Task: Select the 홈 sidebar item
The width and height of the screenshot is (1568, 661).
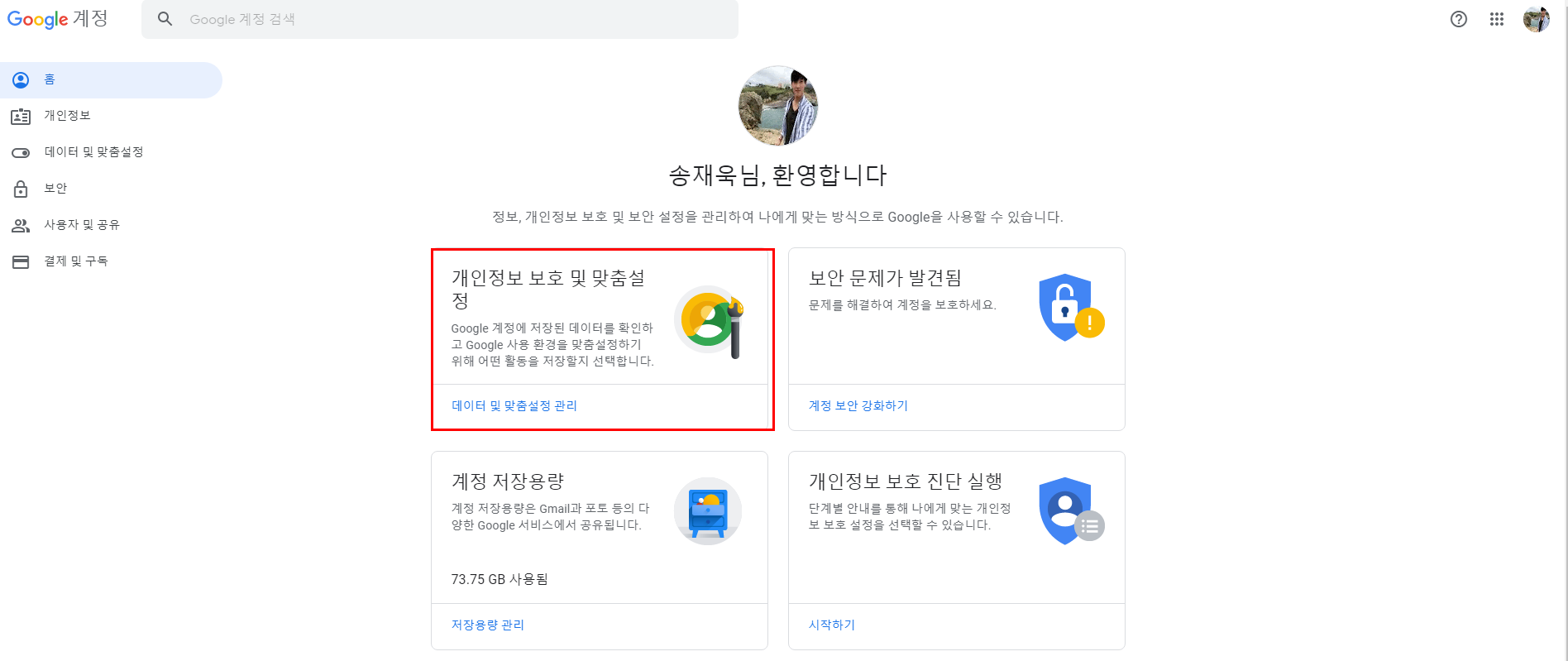Action: 111,79
